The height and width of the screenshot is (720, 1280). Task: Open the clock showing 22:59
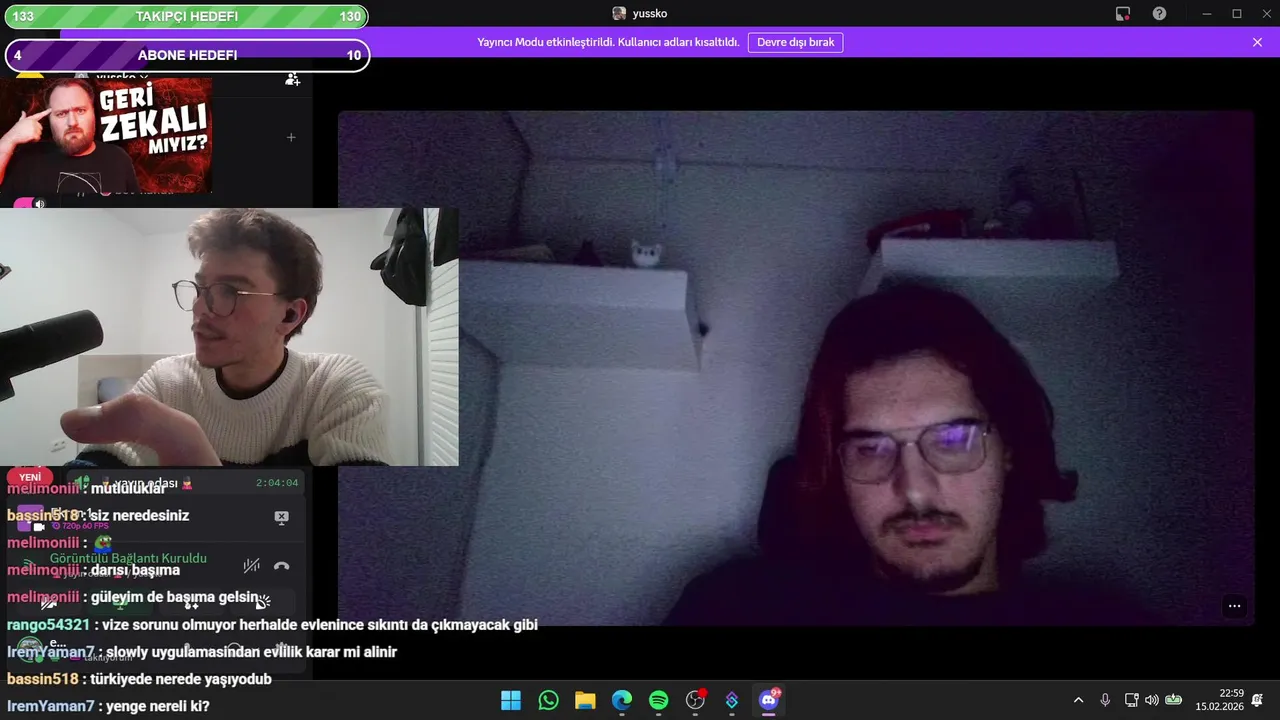[x=1219, y=700]
